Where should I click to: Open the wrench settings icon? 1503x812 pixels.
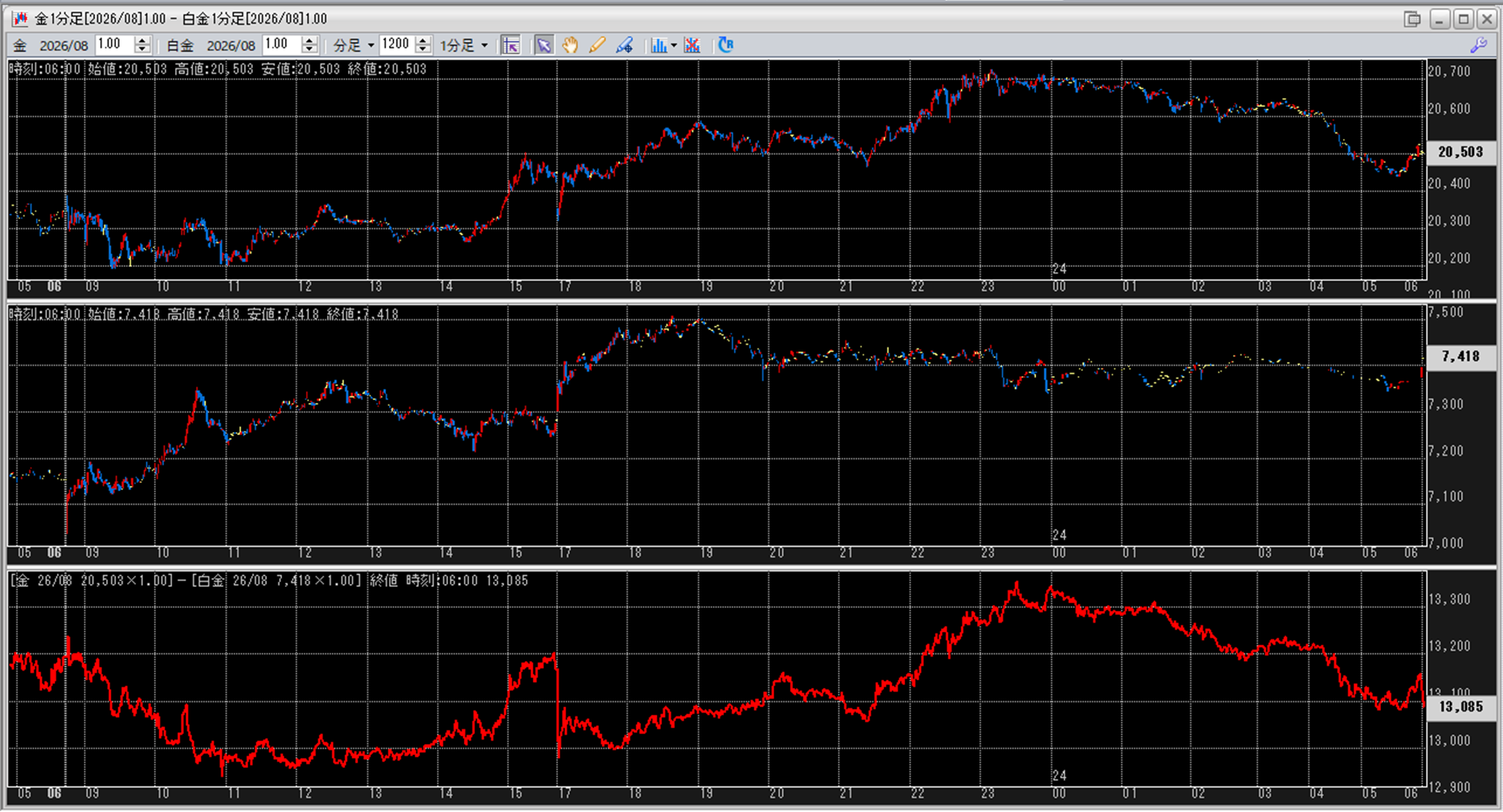pyautogui.click(x=1478, y=46)
